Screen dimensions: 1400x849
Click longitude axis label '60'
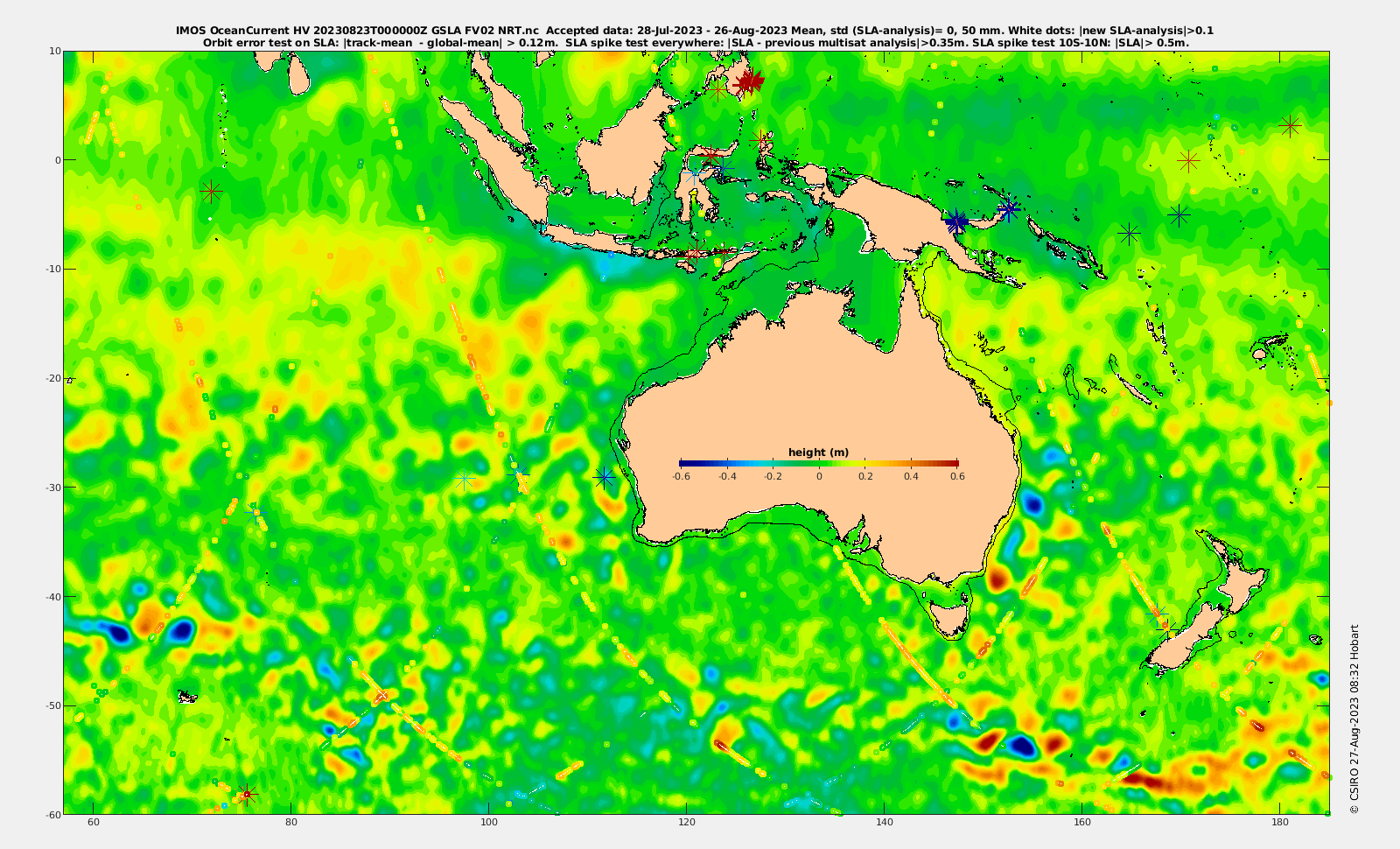tap(94, 823)
